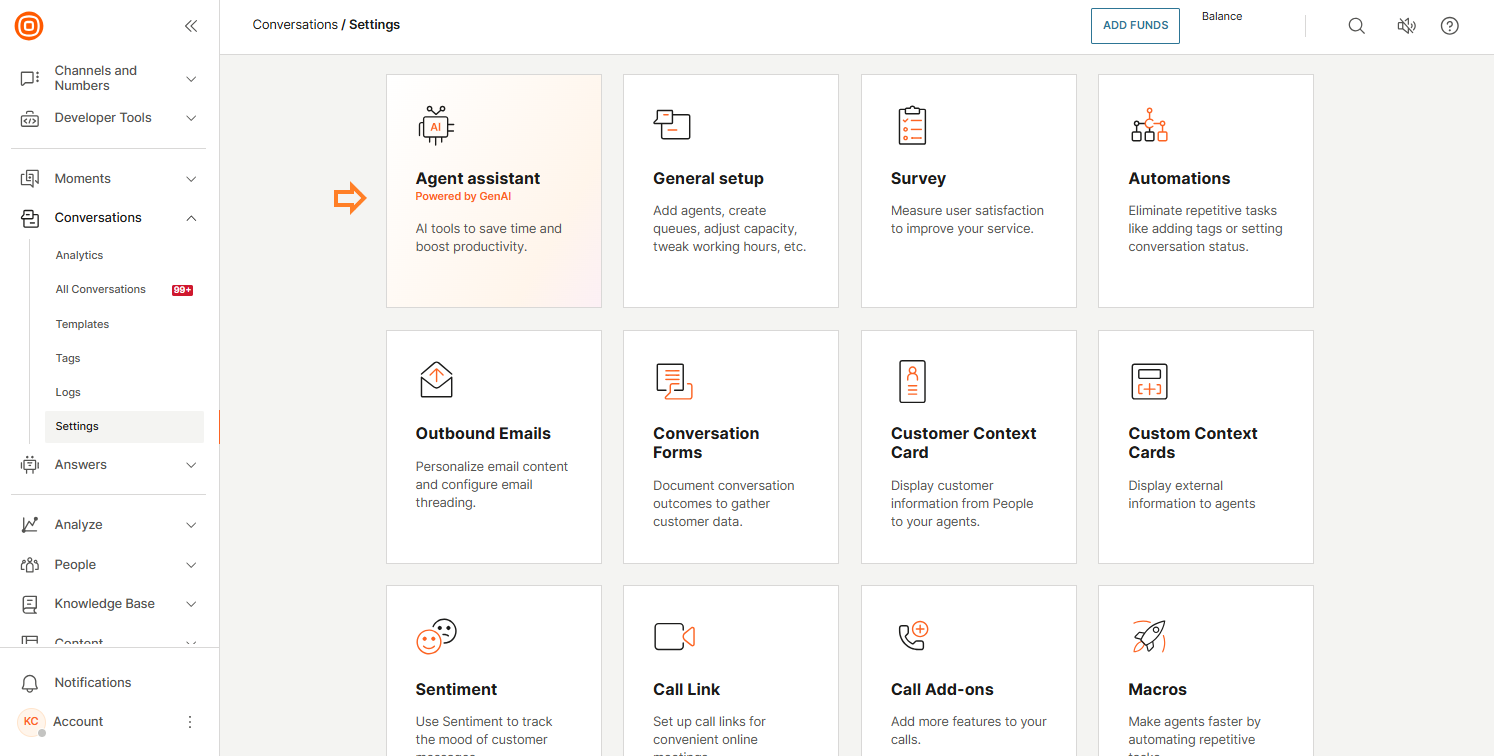
Task: Open Logs under Conversations
Action: 68,392
